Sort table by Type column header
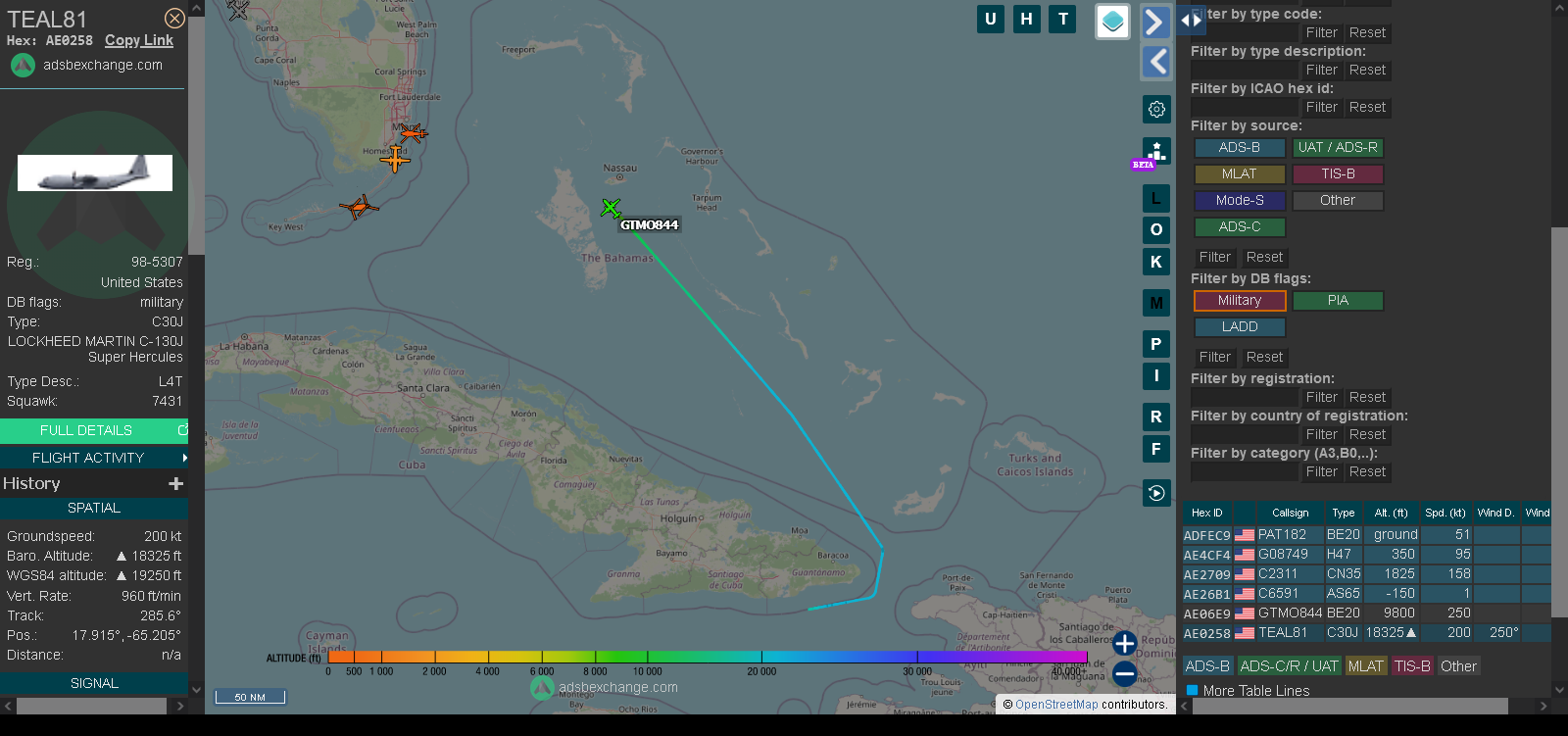 [1344, 513]
